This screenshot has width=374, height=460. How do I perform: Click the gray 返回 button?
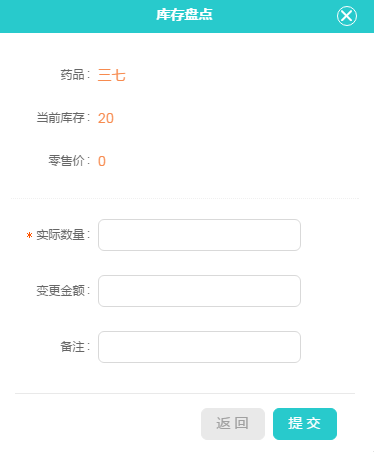233,424
